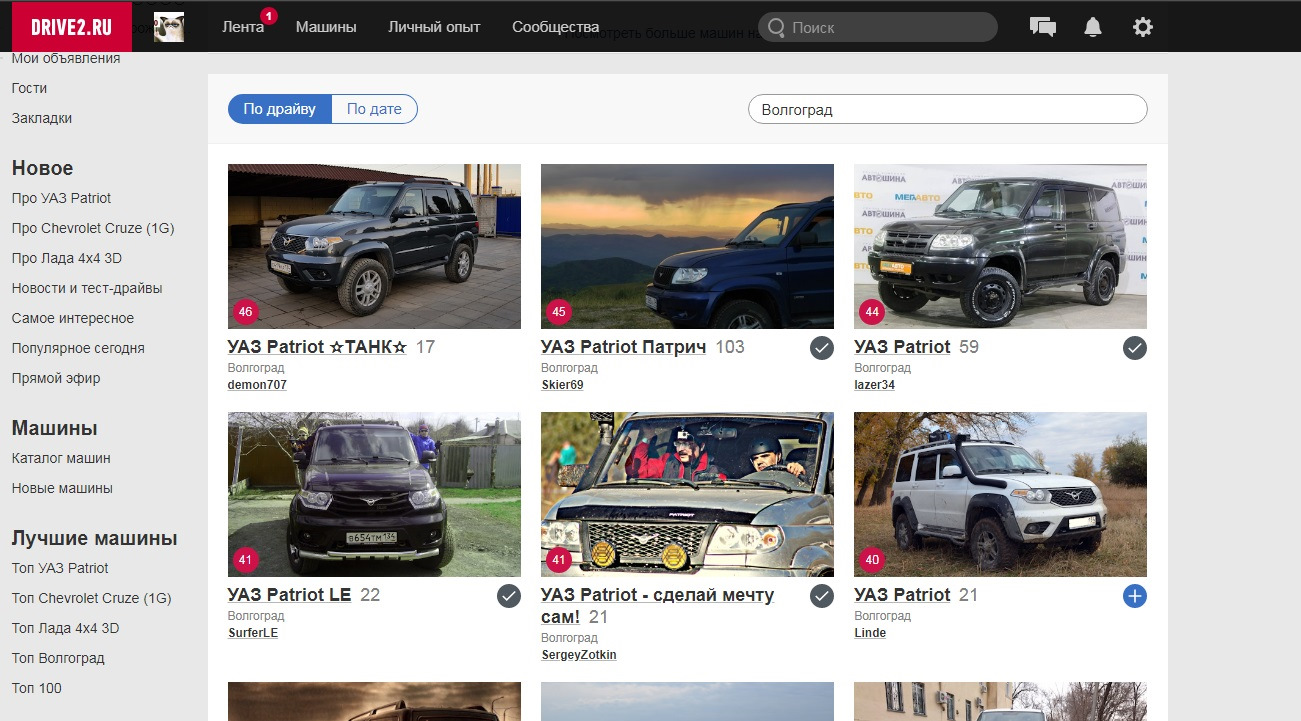
Task: Open user SergeyZotkin profile
Action: (579, 655)
